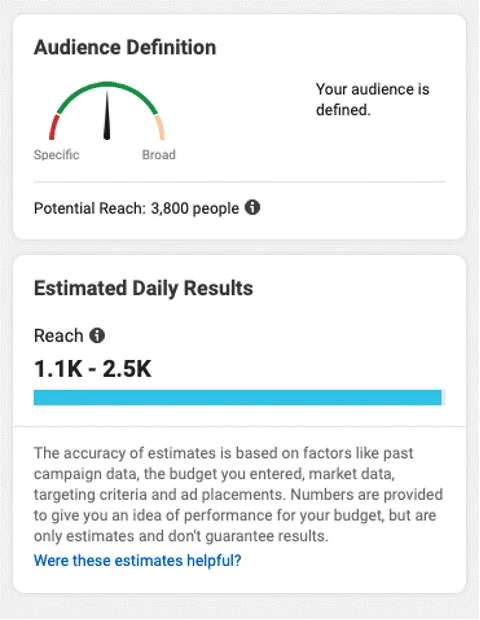Click the info icon beside Reach

97,336
